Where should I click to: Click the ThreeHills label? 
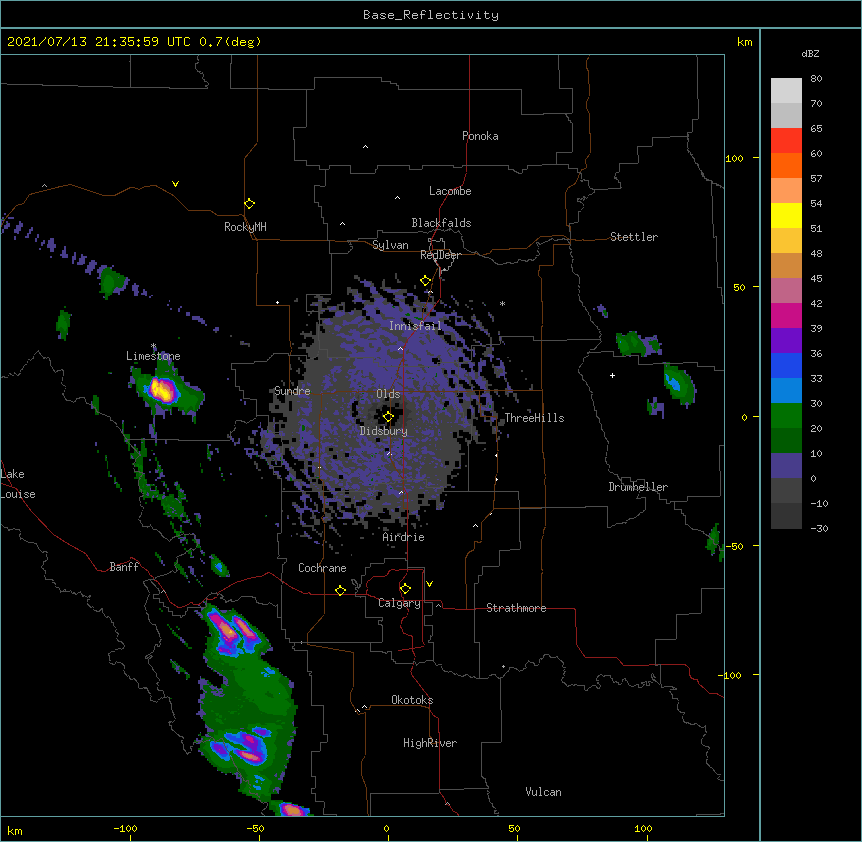[534, 418]
